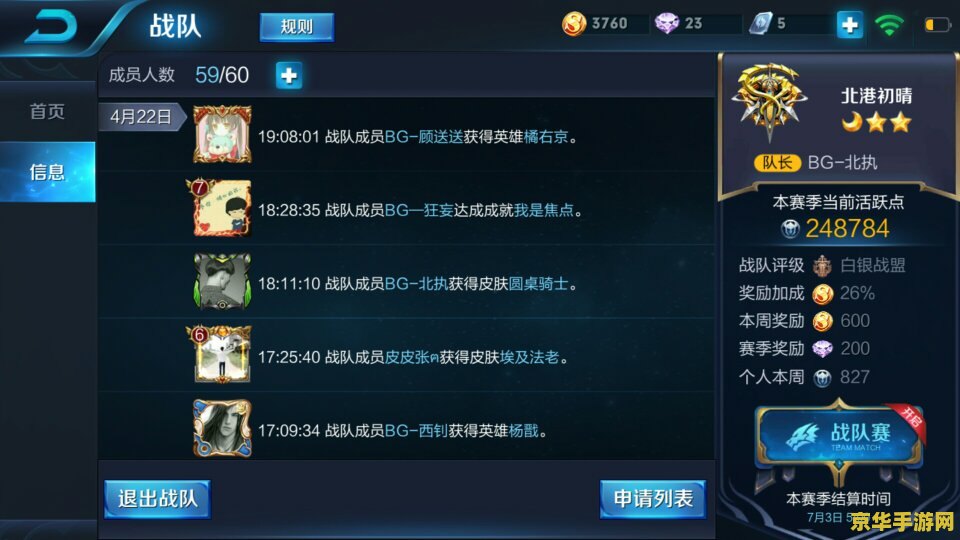Click the blue ticket currency icon

pyautogui.click(x=760, y=23)
